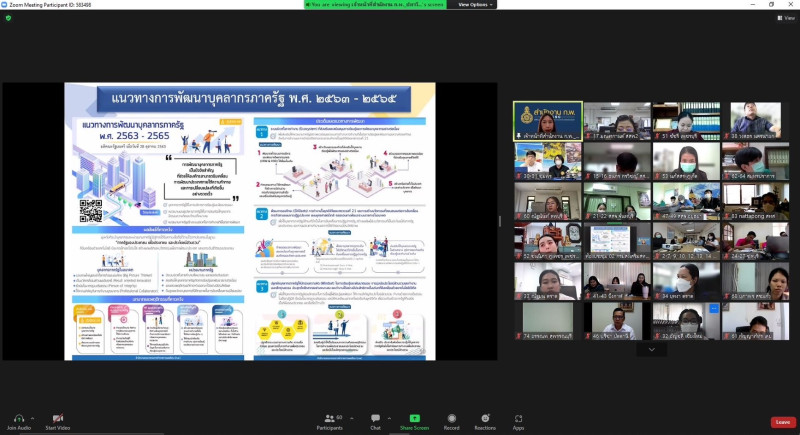
Task: Click muted mic icon on participant 51 tile
Action: 658,137
